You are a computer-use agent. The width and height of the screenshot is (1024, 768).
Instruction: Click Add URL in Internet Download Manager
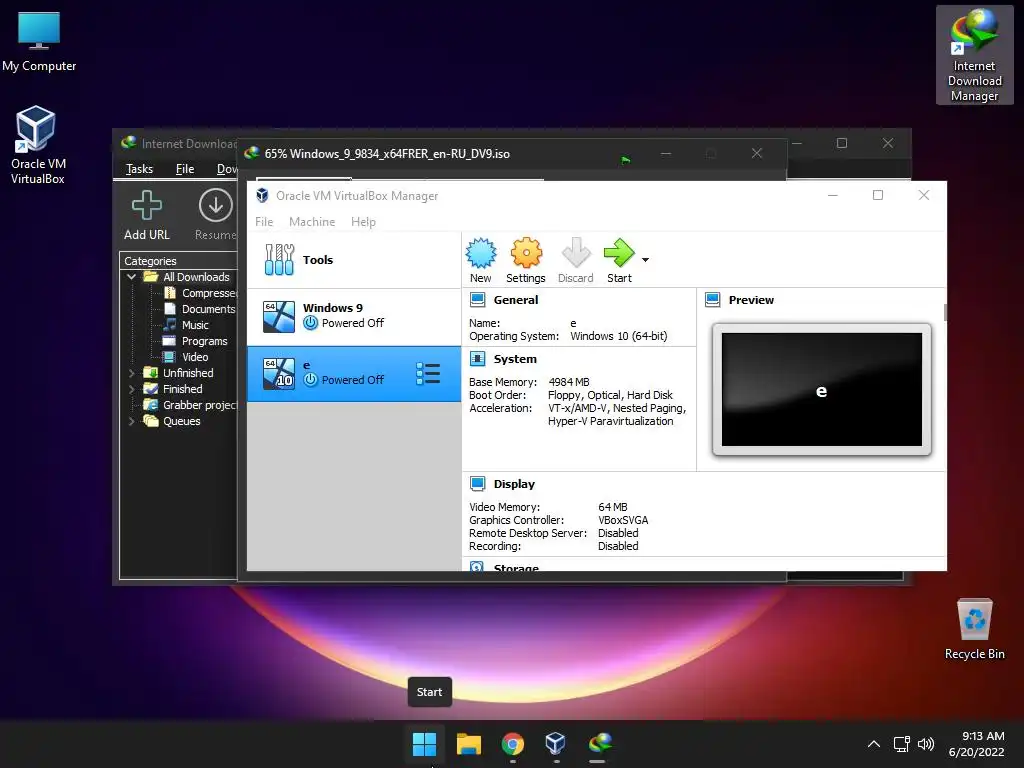point(147,216)
